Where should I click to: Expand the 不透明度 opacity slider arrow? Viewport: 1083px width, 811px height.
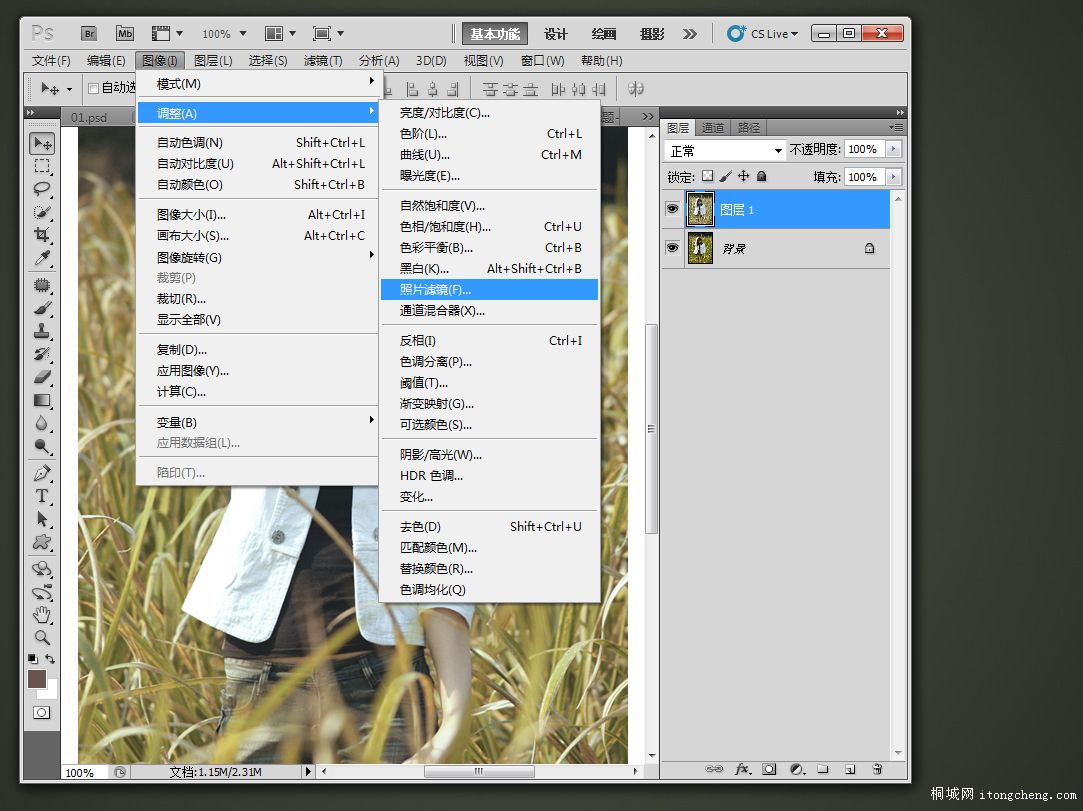tap(893, 149)
